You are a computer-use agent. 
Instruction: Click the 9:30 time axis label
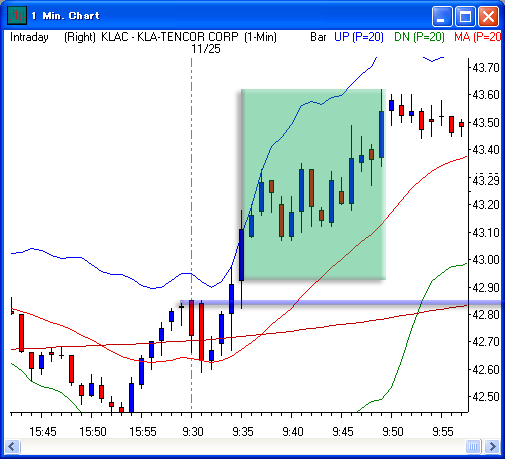click(x=193, y=432)
